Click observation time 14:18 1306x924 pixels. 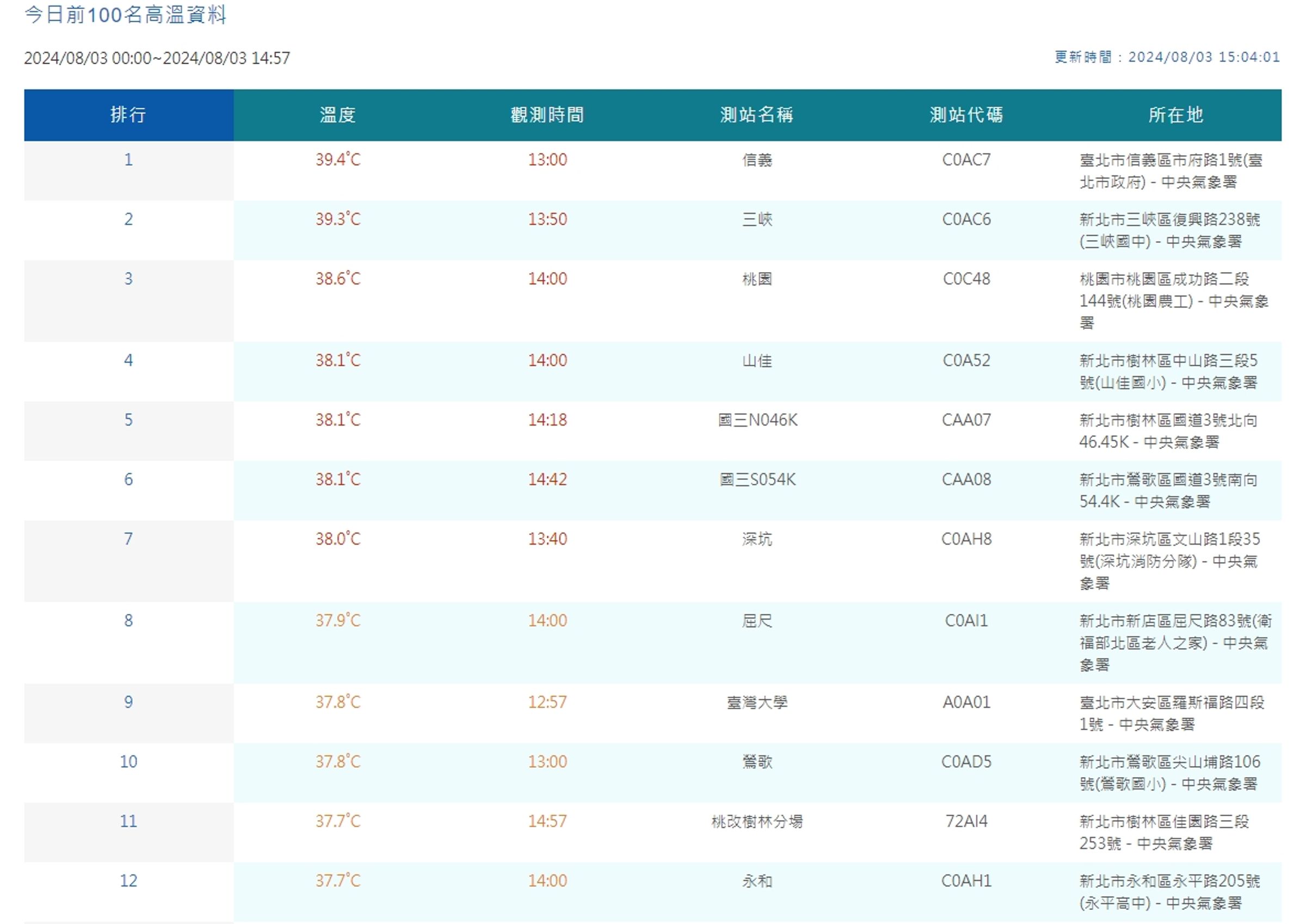[x=547, y=420]
